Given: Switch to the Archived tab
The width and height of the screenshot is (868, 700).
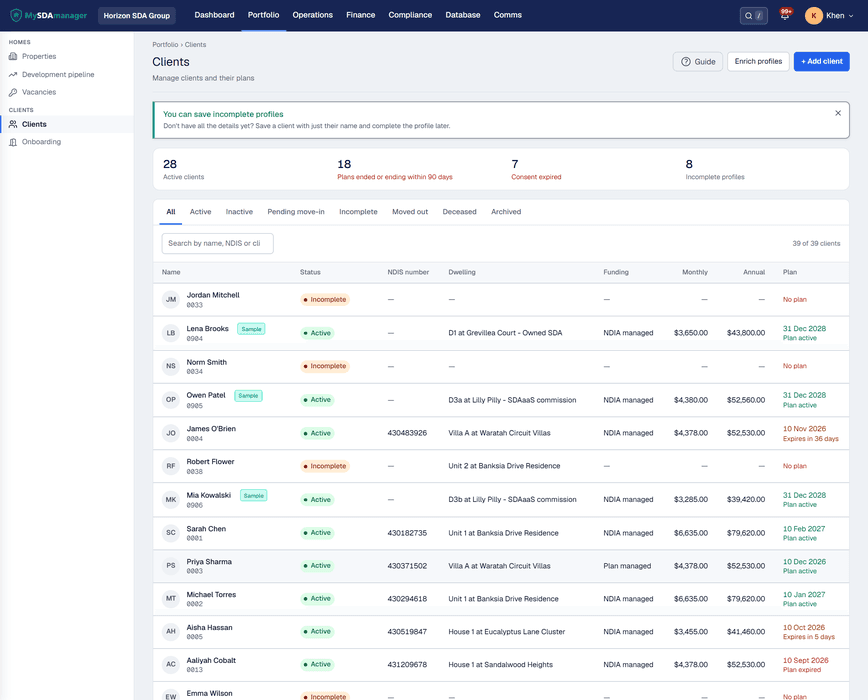Looking at the screenshot, I should [506, 212].
